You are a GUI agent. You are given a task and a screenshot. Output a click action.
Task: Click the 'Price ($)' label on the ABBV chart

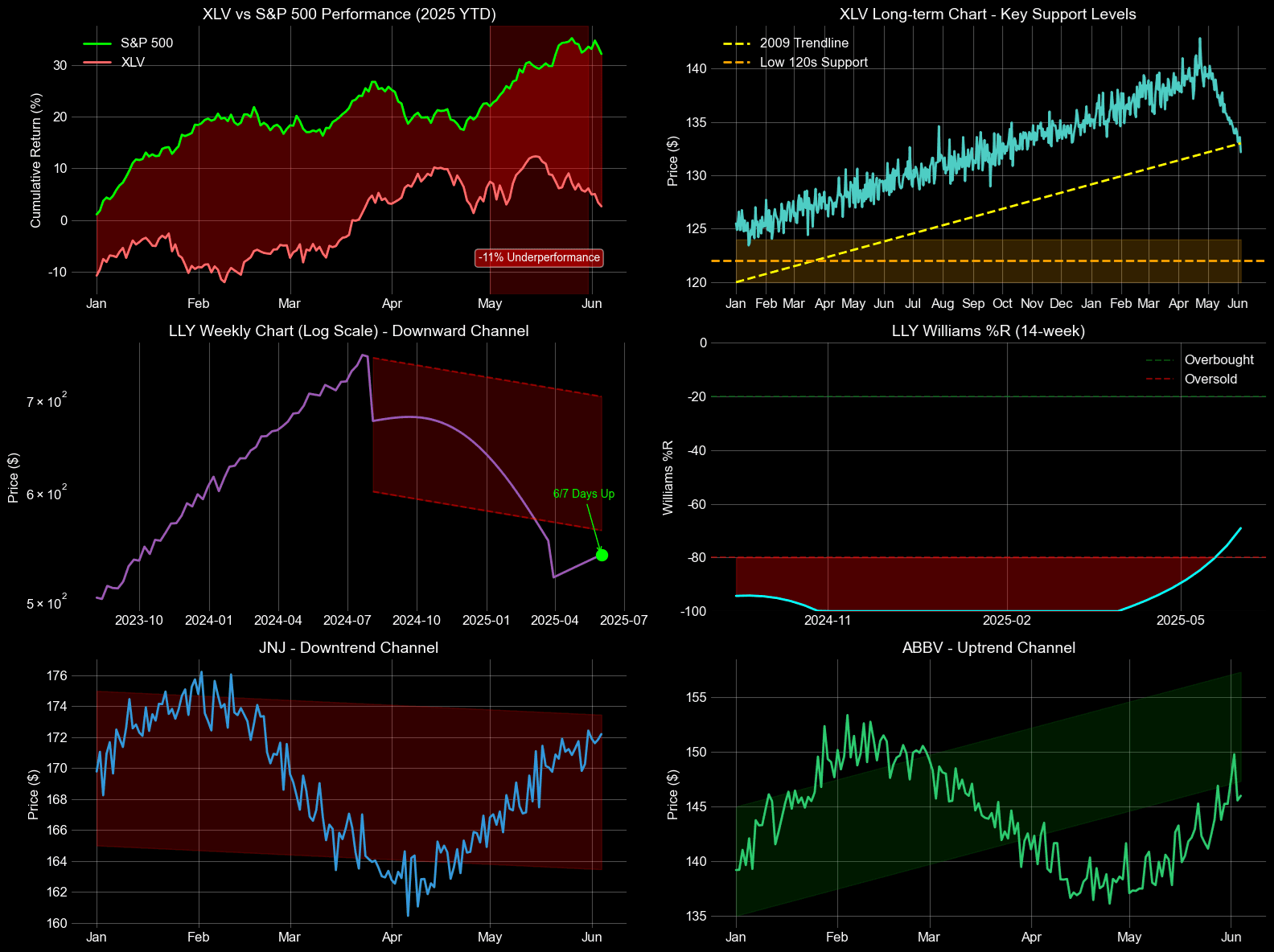672,794
